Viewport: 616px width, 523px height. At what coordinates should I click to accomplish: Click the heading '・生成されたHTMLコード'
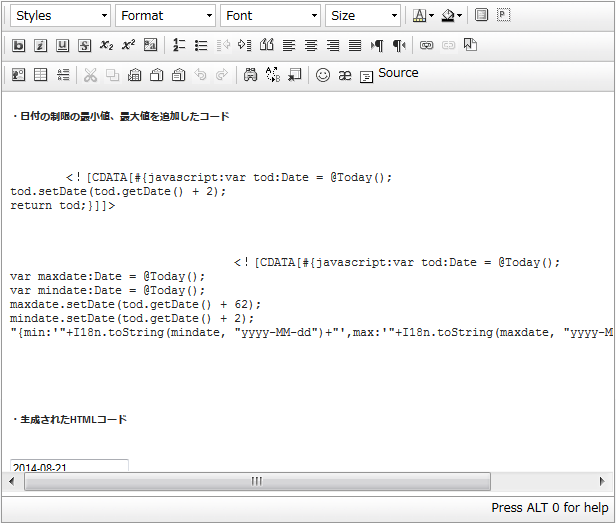68,420
